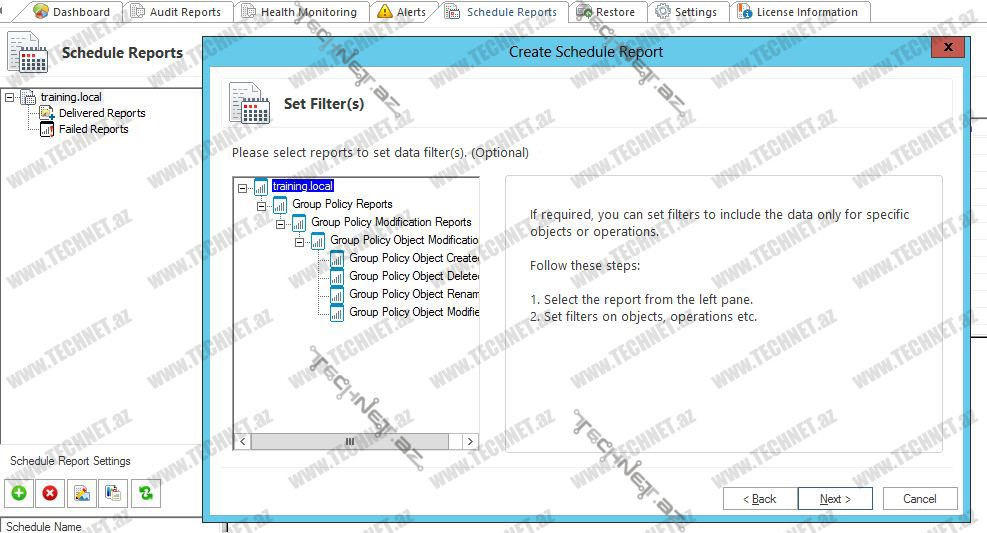Click the green refresh schedules icon
This screenshot has height=533, width=987.
[146, 492]
